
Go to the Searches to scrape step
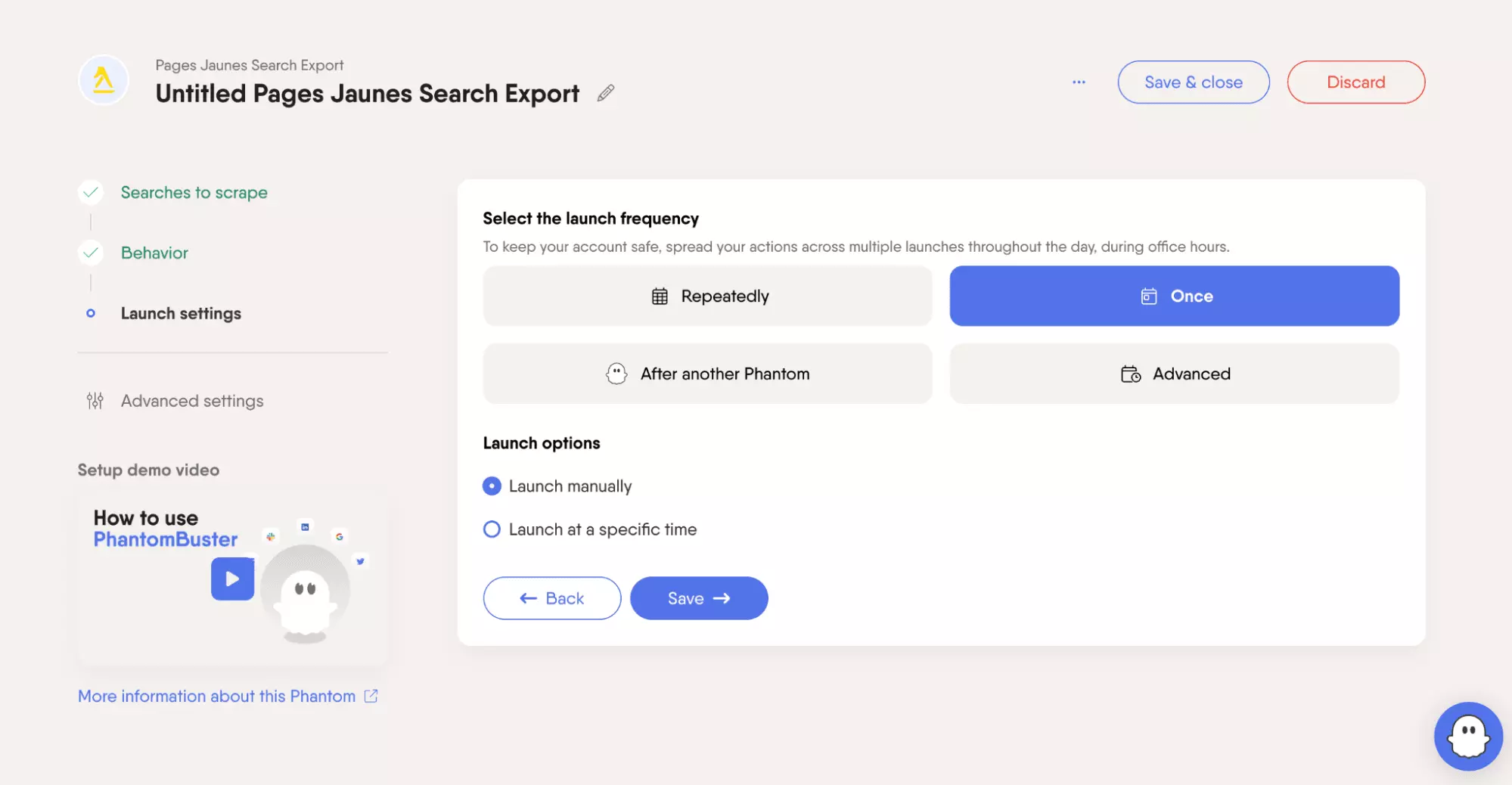tap(194, 192)
